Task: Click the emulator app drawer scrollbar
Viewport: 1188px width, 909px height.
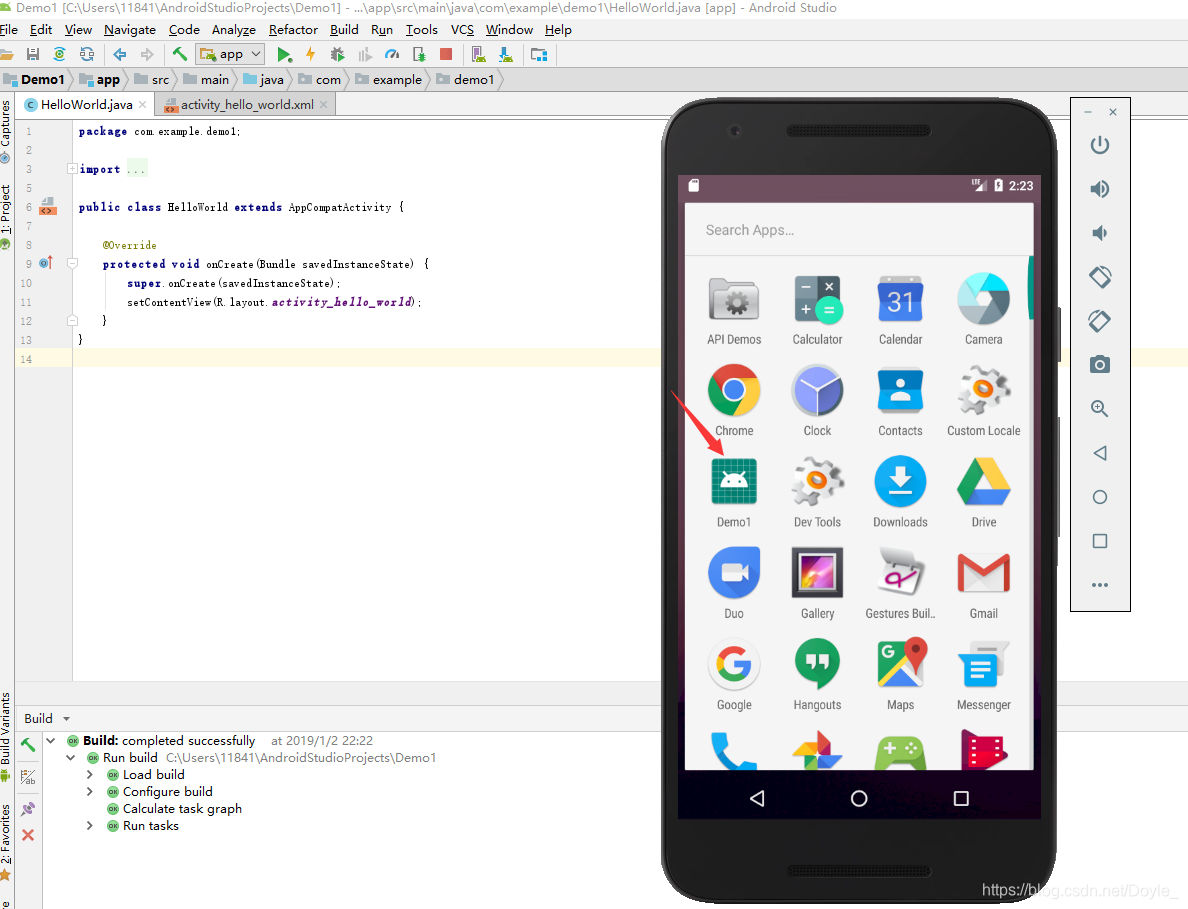Action: tap(1030, 289)
